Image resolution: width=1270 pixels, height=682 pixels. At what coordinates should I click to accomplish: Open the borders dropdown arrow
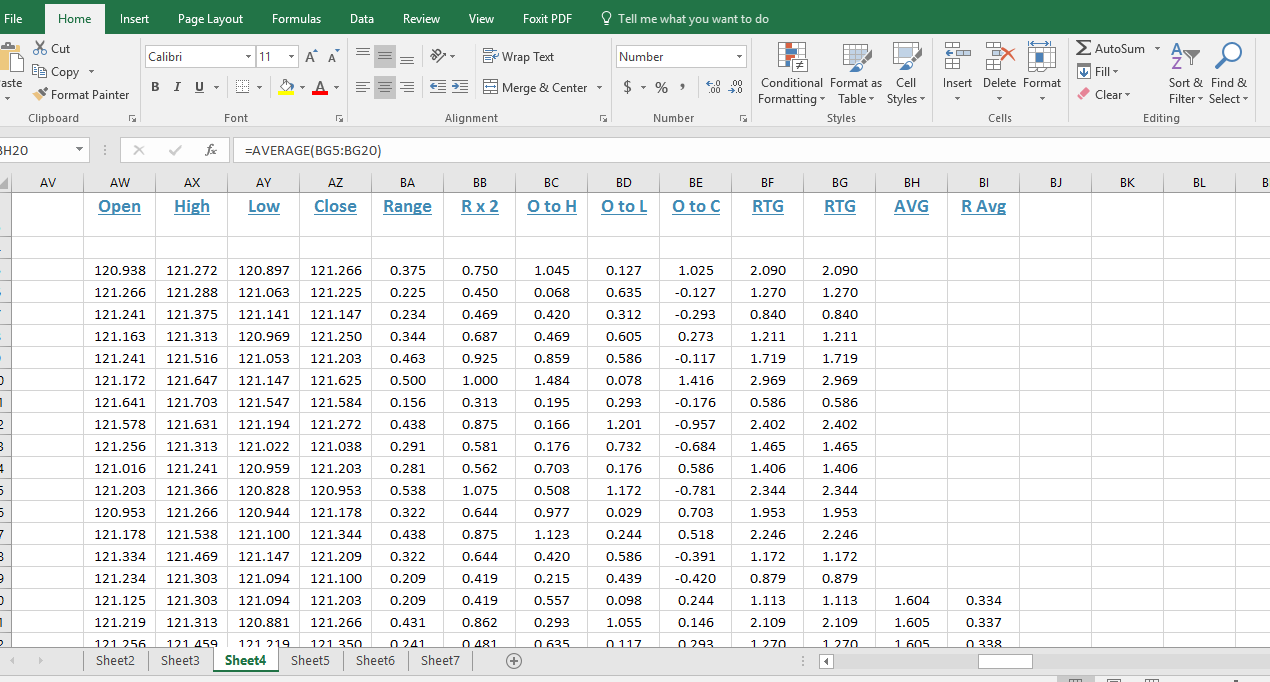click(259, 88)
